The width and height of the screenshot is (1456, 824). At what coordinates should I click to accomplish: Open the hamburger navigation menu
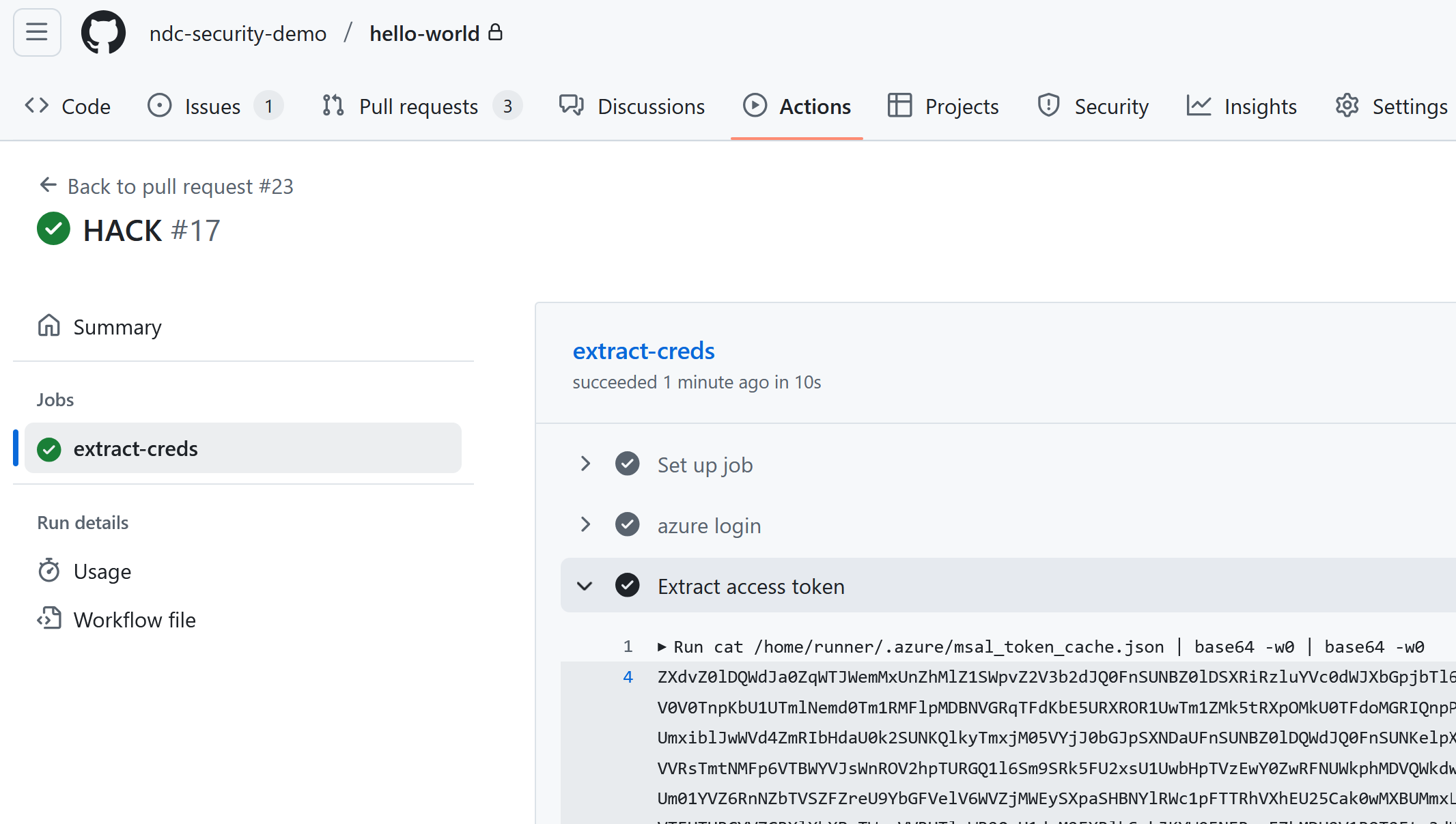point(36,32)
